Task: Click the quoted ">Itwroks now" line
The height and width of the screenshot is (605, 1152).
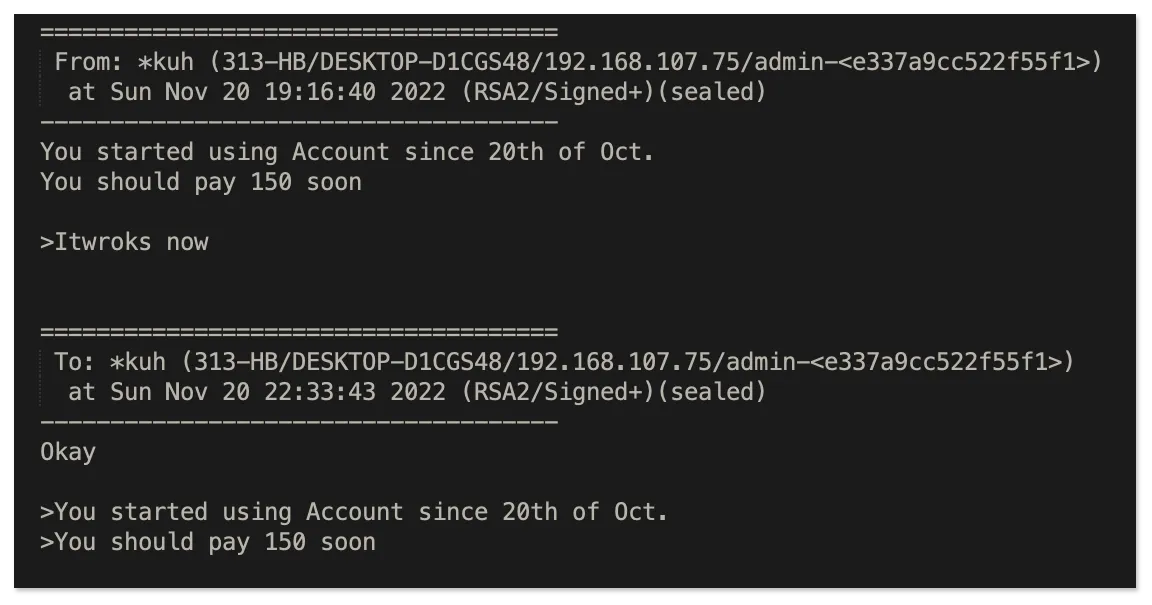Action: point(124,242)
